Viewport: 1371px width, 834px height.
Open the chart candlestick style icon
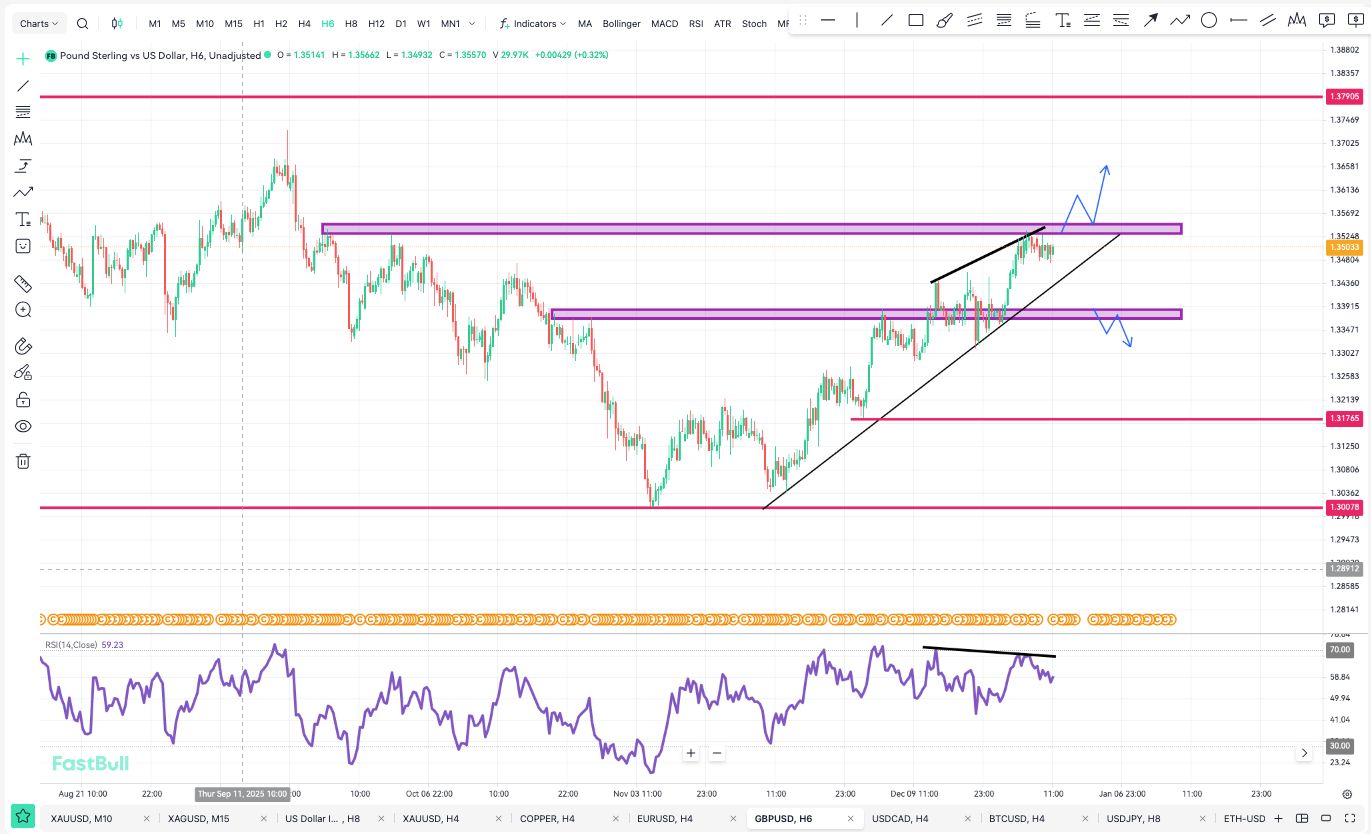tap(118, 23)
